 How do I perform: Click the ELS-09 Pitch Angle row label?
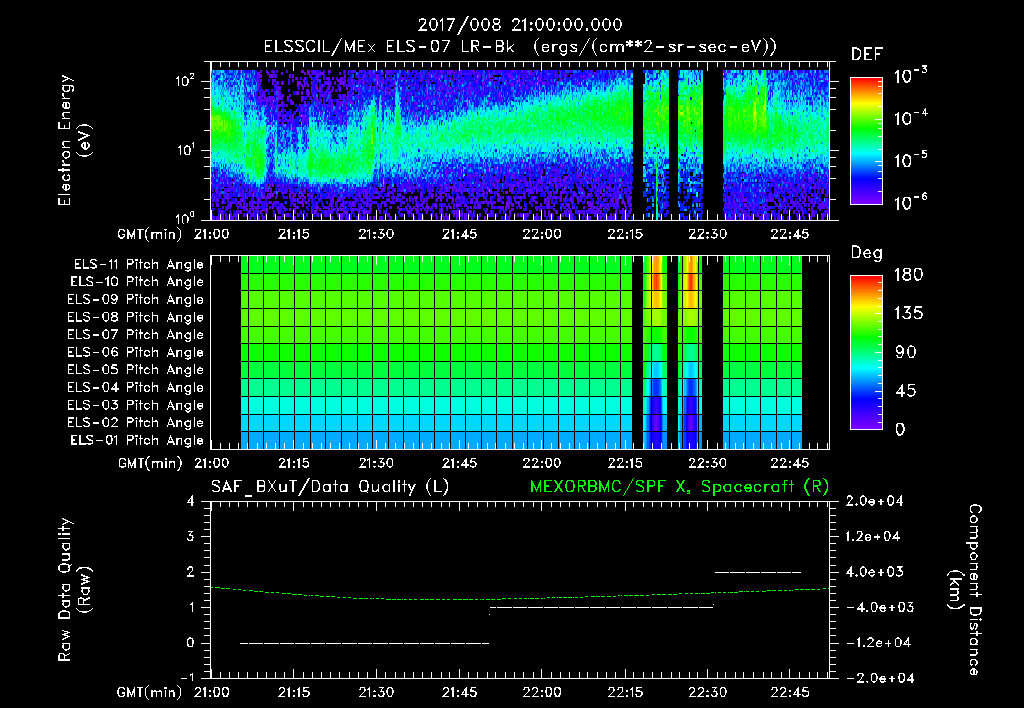[136, 300]
